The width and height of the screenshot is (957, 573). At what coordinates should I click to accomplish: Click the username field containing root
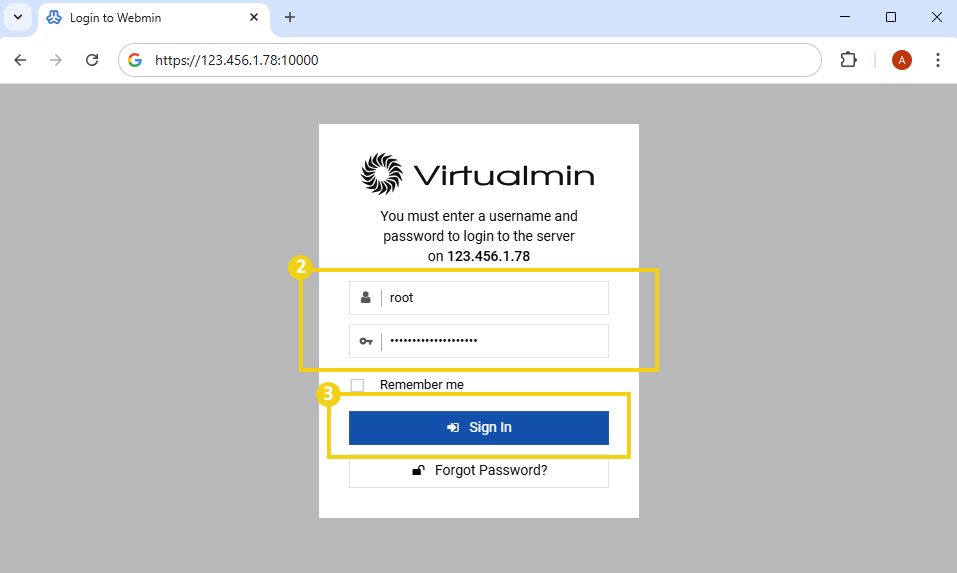coord(478,298)
